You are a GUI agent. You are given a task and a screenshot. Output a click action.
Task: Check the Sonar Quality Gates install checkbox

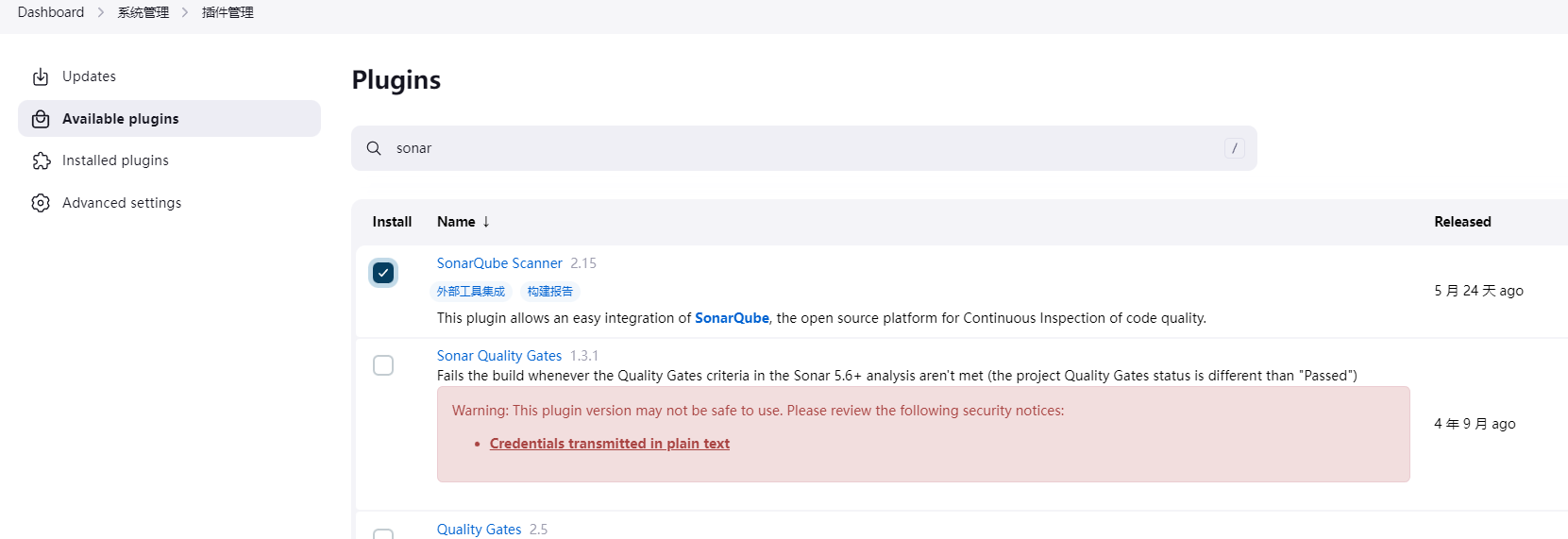coord(383,365)
